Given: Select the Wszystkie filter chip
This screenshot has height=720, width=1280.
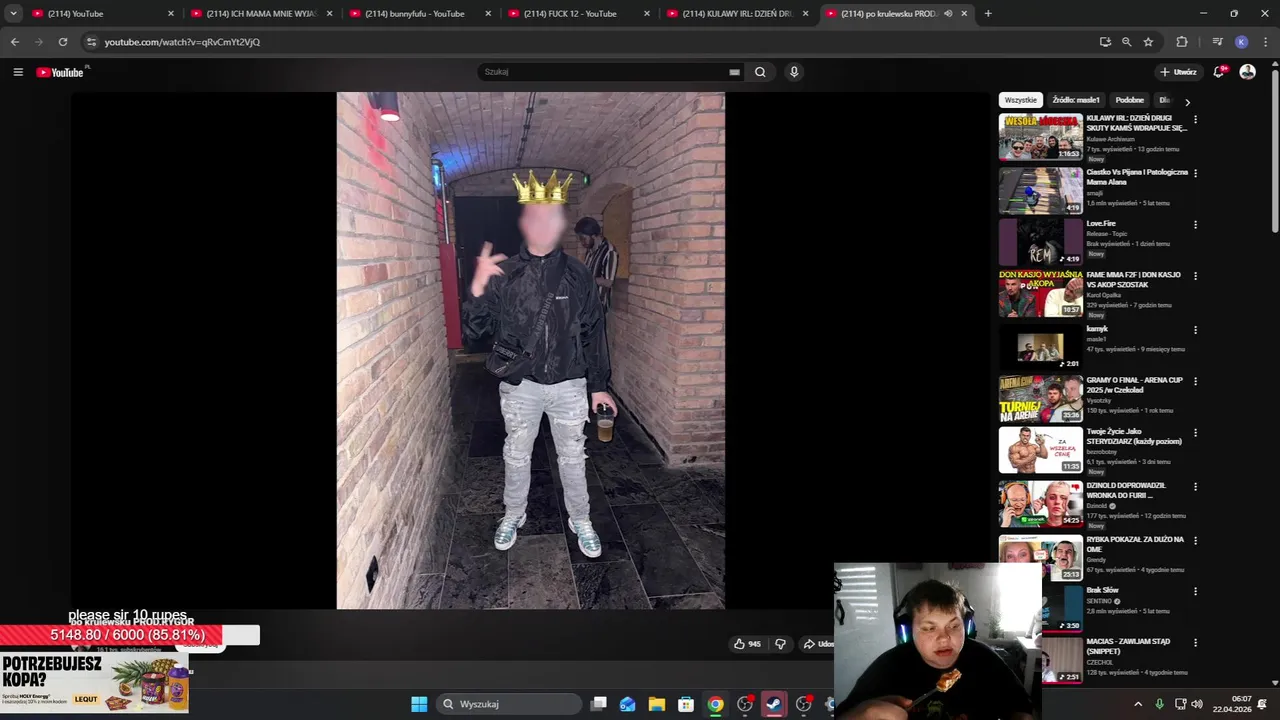Looking at the screenshot, I should pos(1021,100).
